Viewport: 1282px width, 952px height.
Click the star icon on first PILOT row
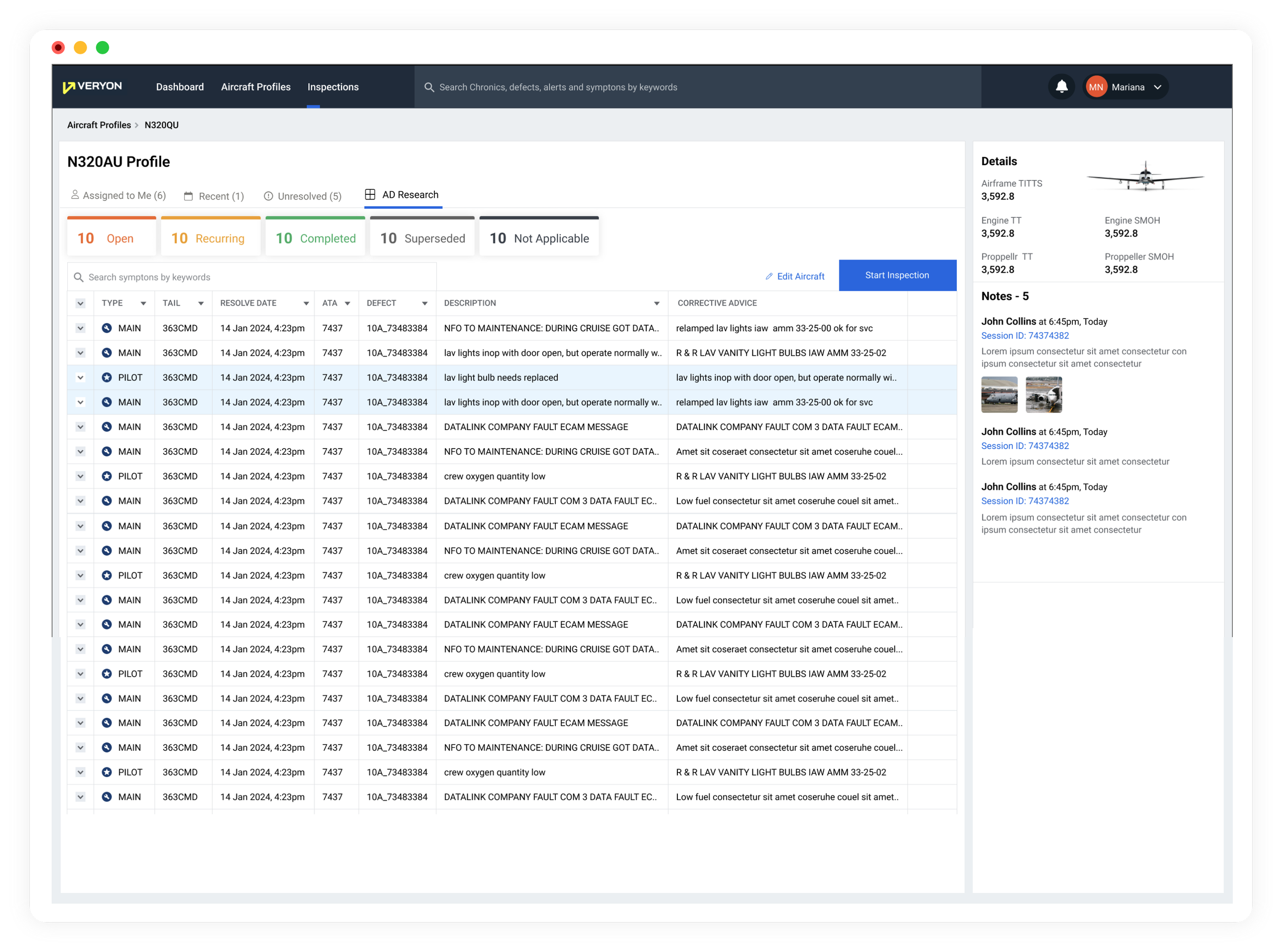coord(107,377)
